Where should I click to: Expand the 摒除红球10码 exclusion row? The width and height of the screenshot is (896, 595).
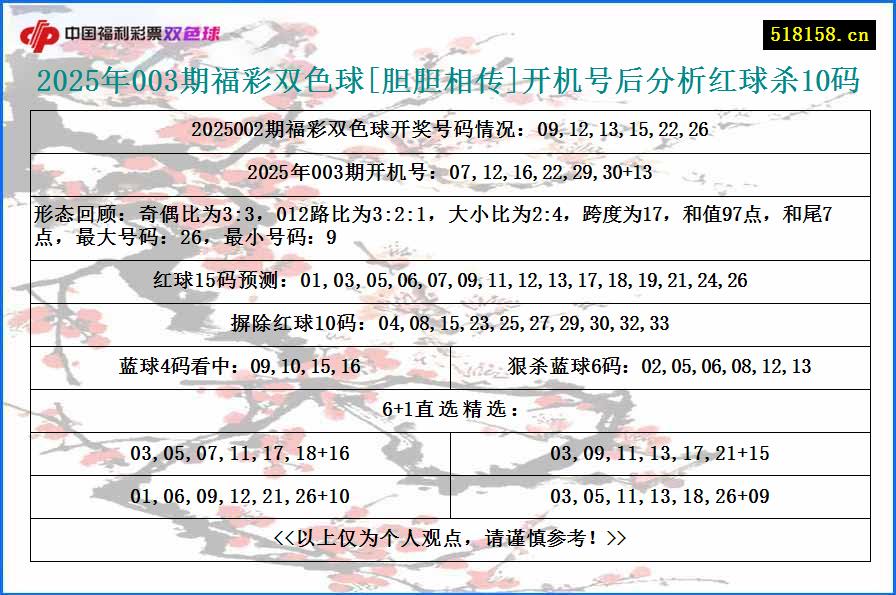click(x=448, y=322)
